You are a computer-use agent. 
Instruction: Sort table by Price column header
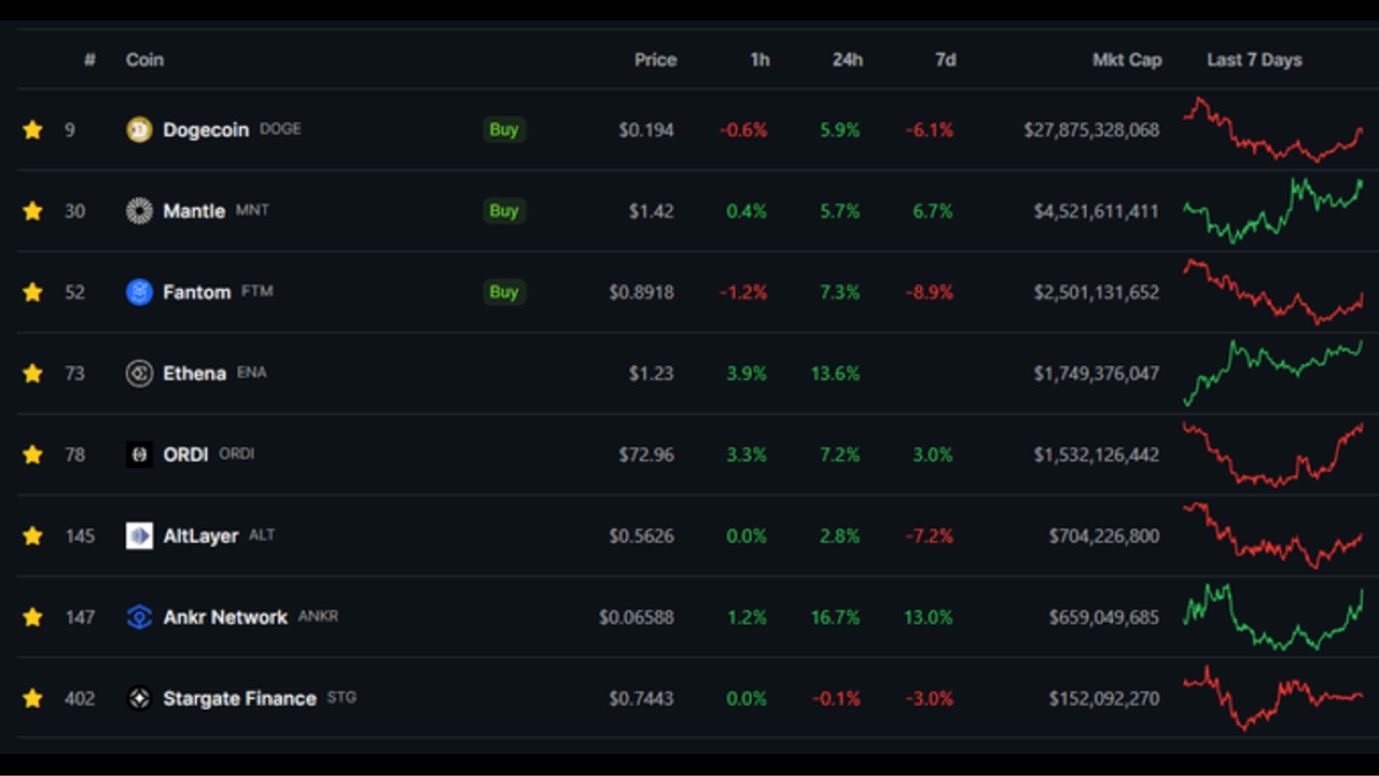coord(655,60)
